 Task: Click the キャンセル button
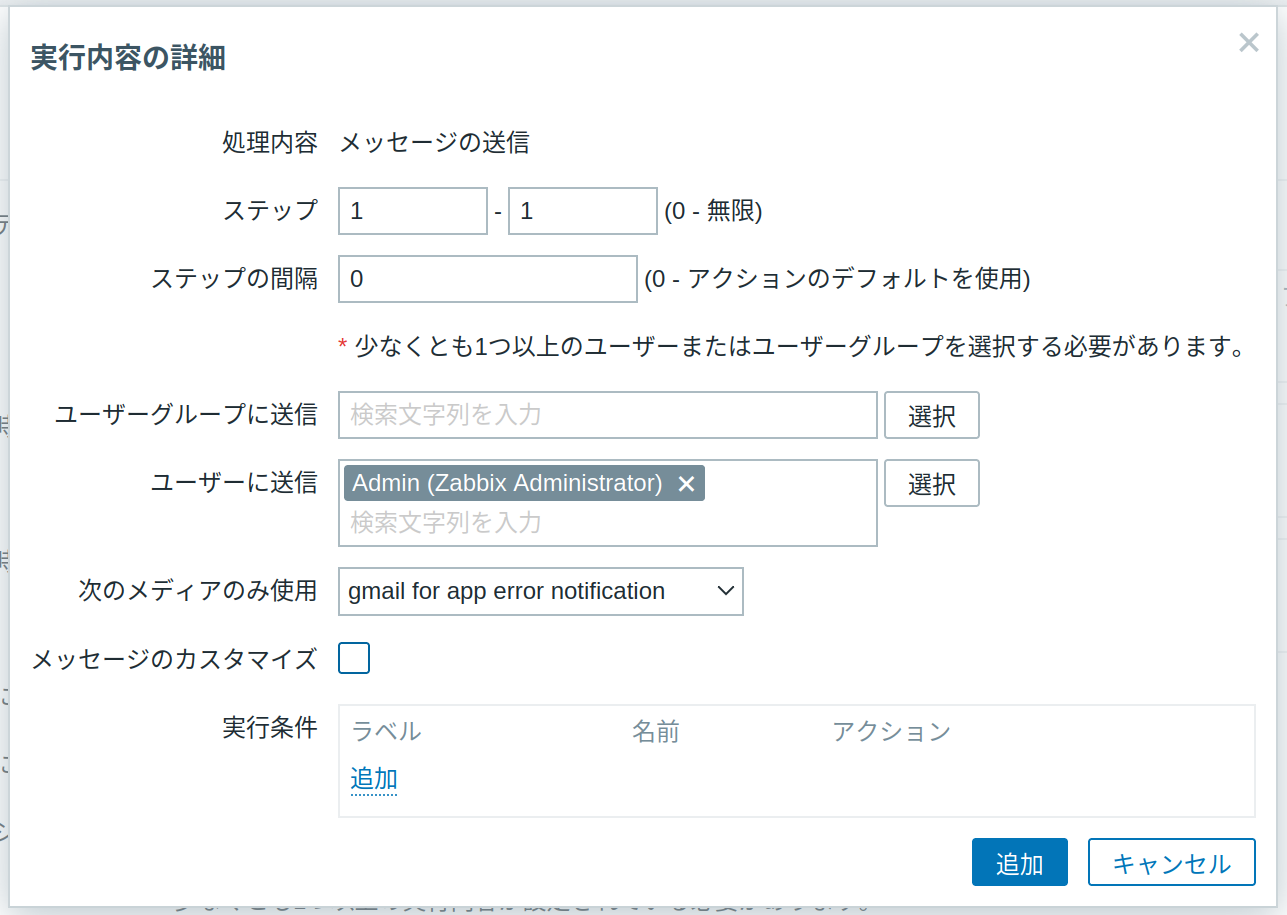(1171, 863)
